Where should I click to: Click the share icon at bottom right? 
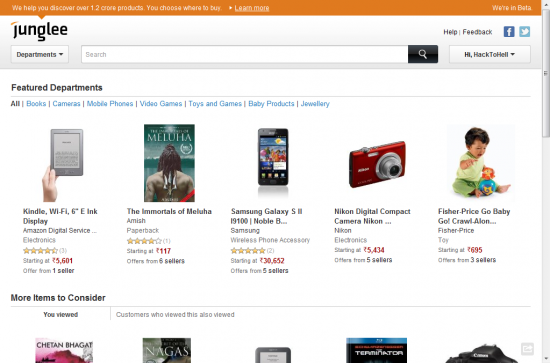pos(527,349)
